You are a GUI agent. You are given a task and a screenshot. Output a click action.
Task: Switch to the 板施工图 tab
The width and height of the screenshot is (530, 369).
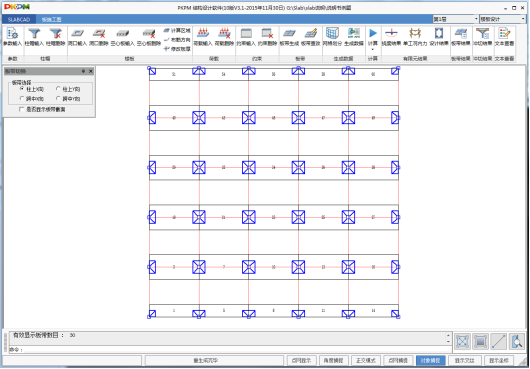[x=51, y=20]
